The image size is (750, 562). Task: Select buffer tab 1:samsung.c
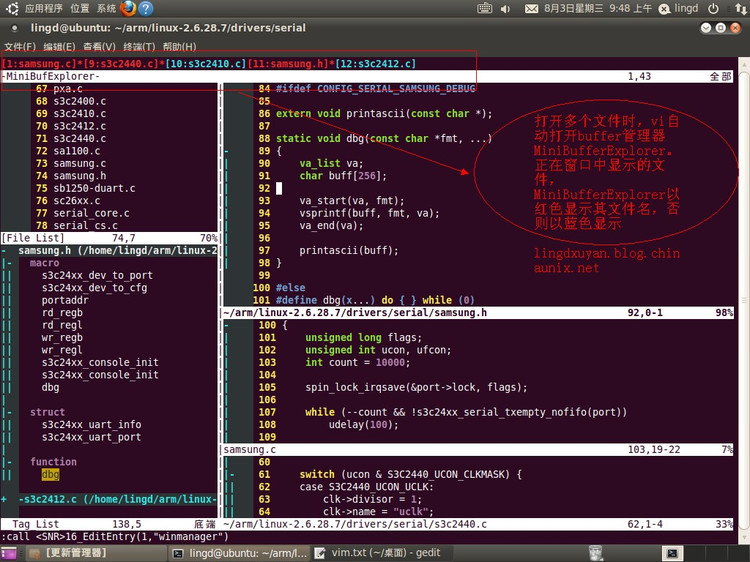(x=40, y=64)
